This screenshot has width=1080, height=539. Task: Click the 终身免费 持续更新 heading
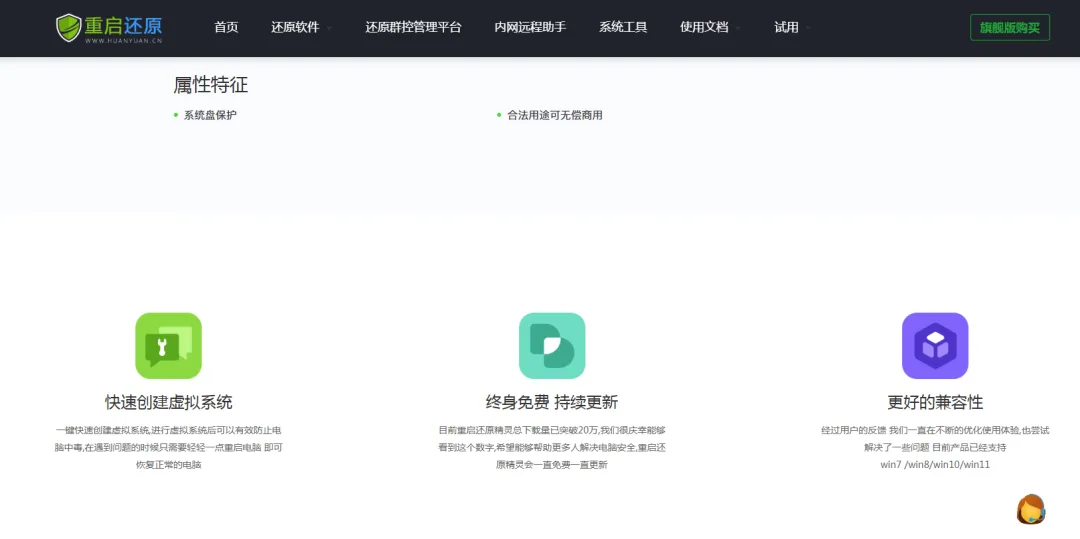coord(551,402)
